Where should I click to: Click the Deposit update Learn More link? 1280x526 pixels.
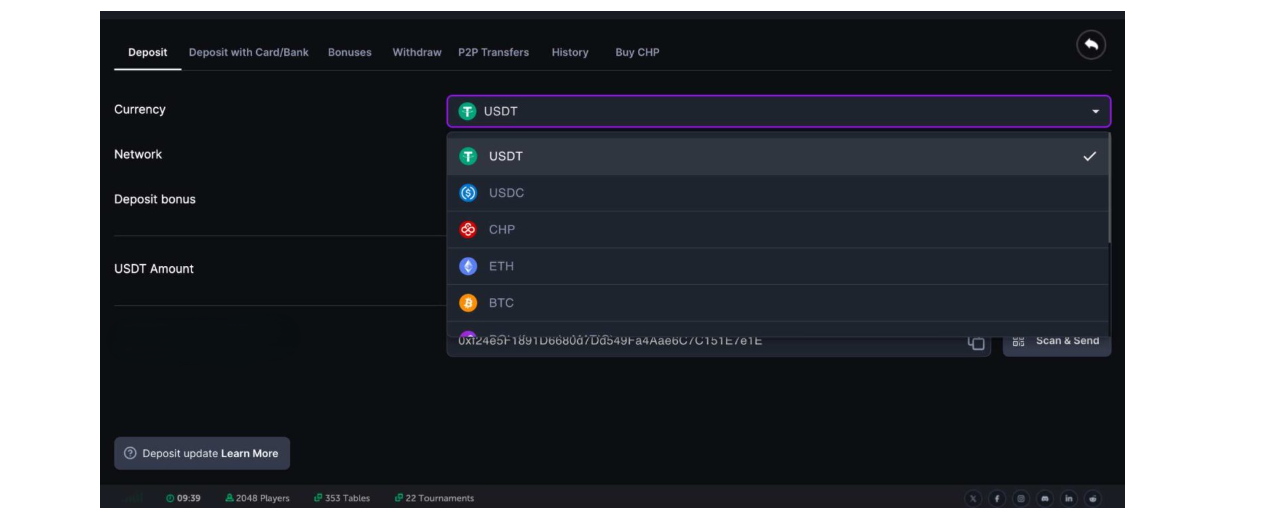tap(249, 454)
